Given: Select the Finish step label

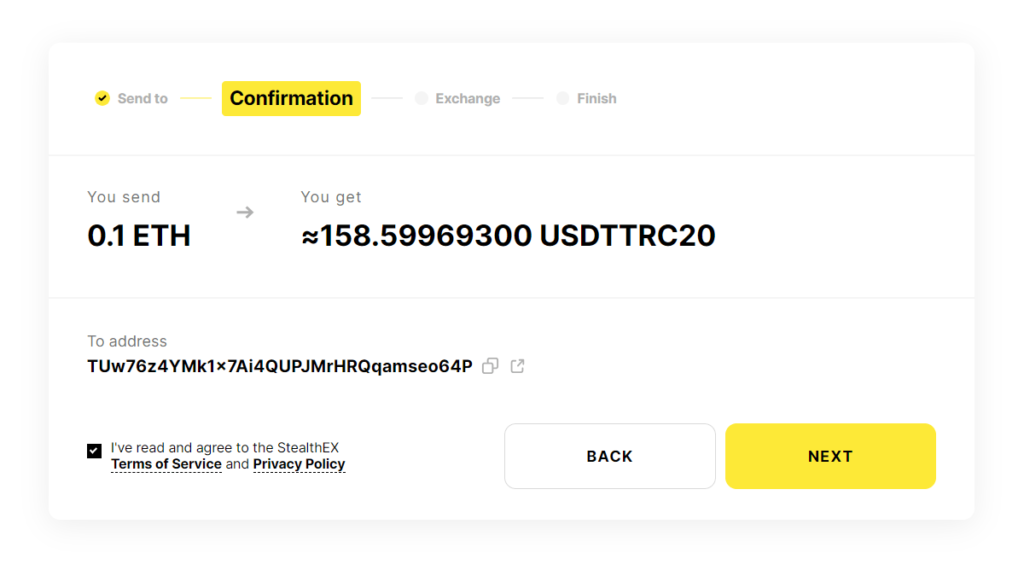Looking at the screenshot, I should 596,98.
